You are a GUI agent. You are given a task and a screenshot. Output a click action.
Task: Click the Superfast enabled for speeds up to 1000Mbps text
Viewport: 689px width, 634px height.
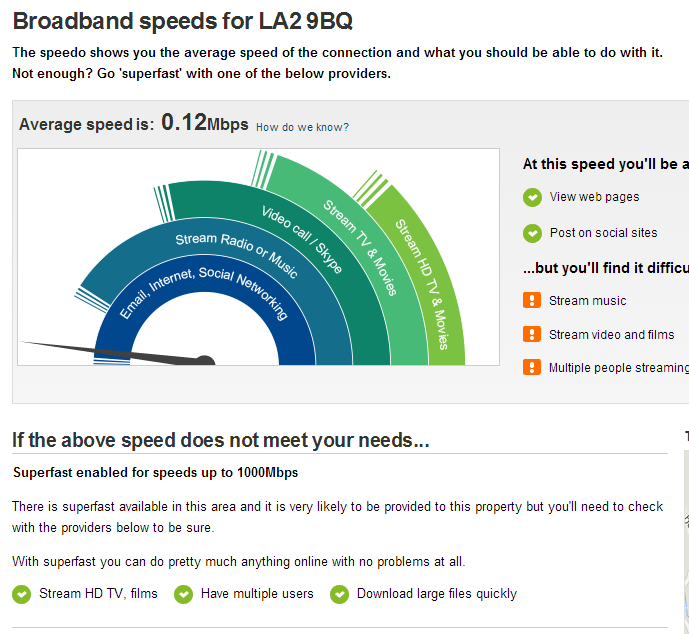click(156, 473)
